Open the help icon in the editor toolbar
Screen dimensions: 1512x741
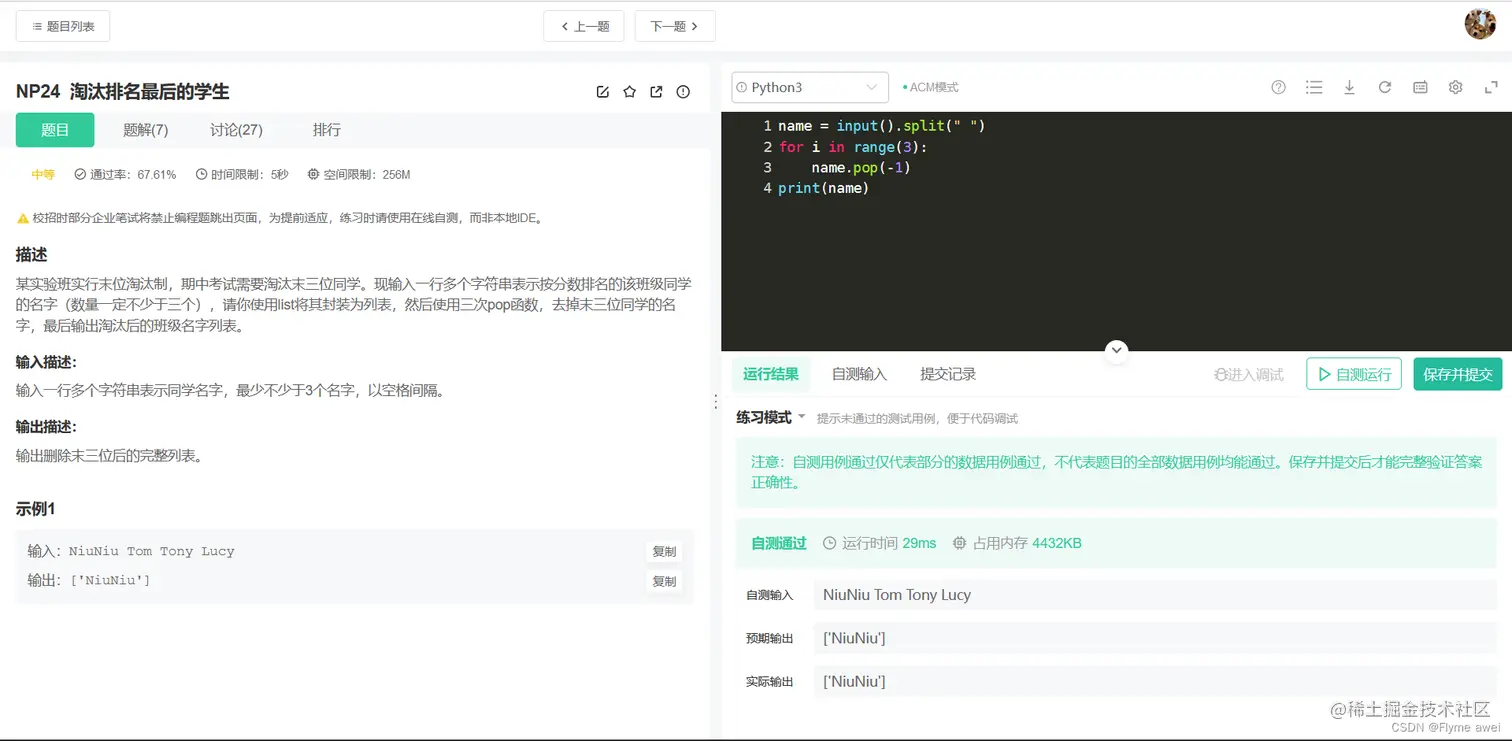click(x=1278, y=87)
